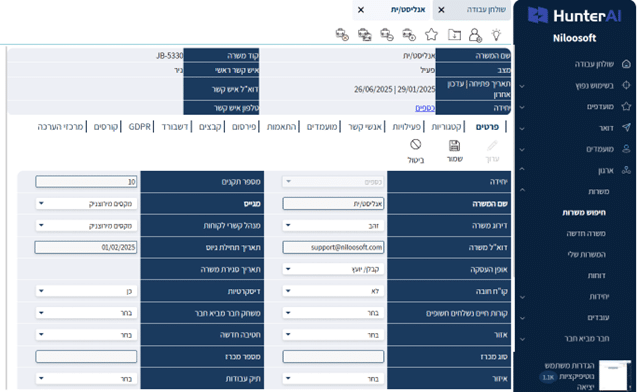Image resolution: width=638 pixels, height=392 pixels.
Task: Click the folder download icon
Action: tap(454, 35)
